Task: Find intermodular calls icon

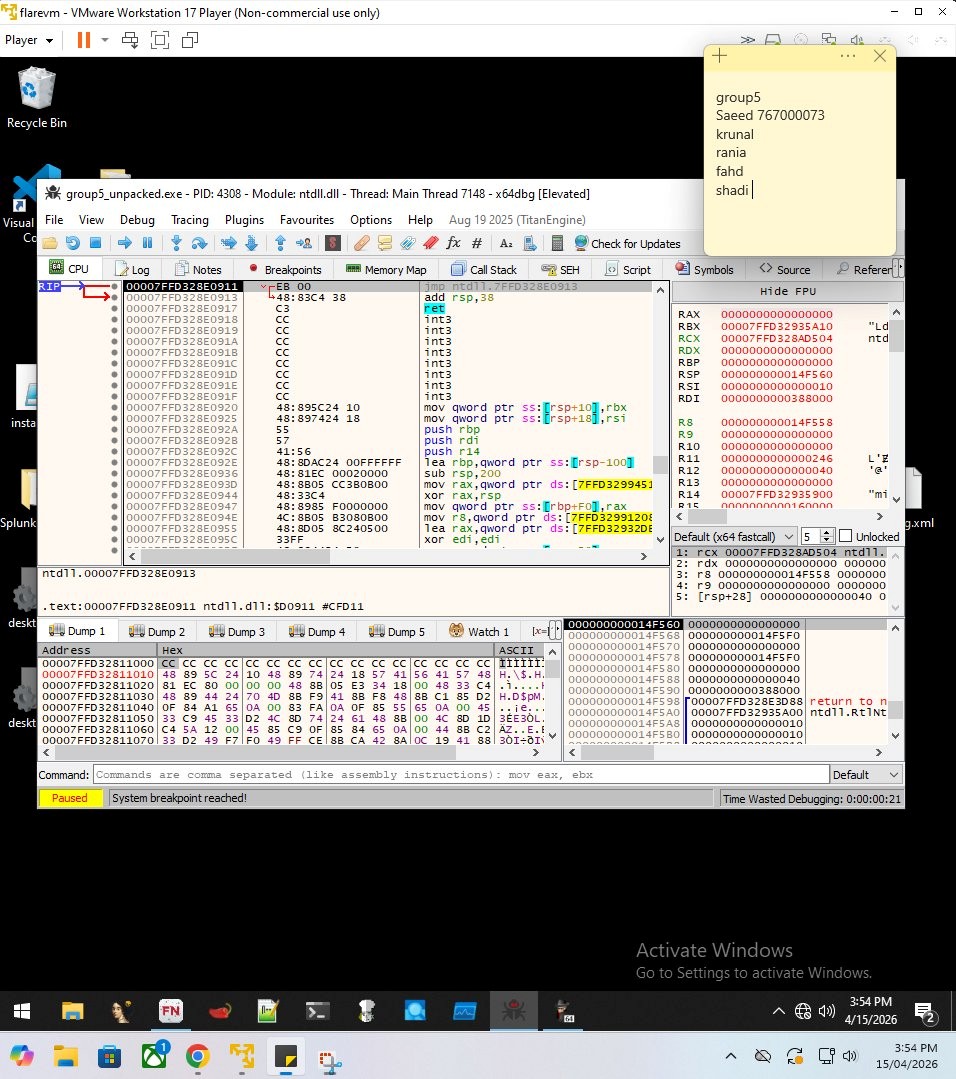Action: click(529, 243)
